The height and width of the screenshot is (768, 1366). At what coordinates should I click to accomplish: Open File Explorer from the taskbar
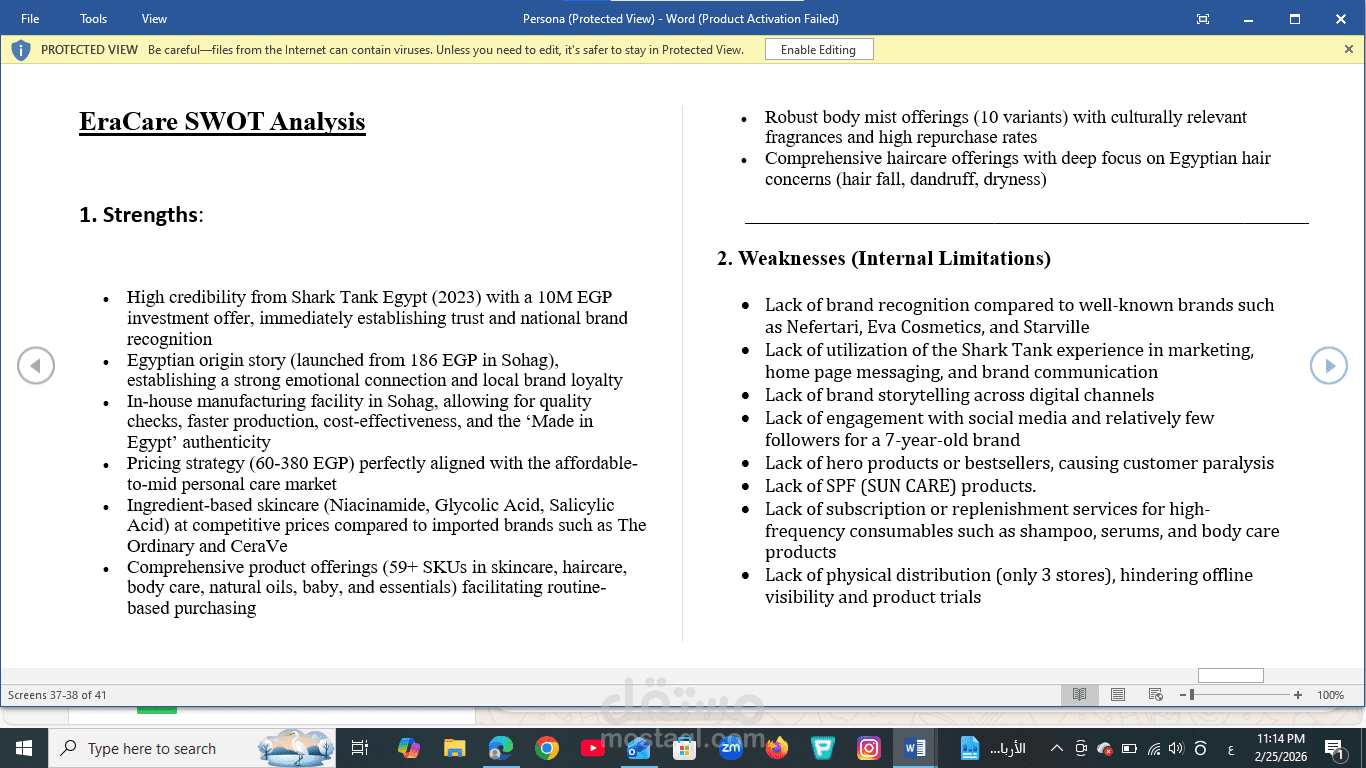[x=455, y=748]
